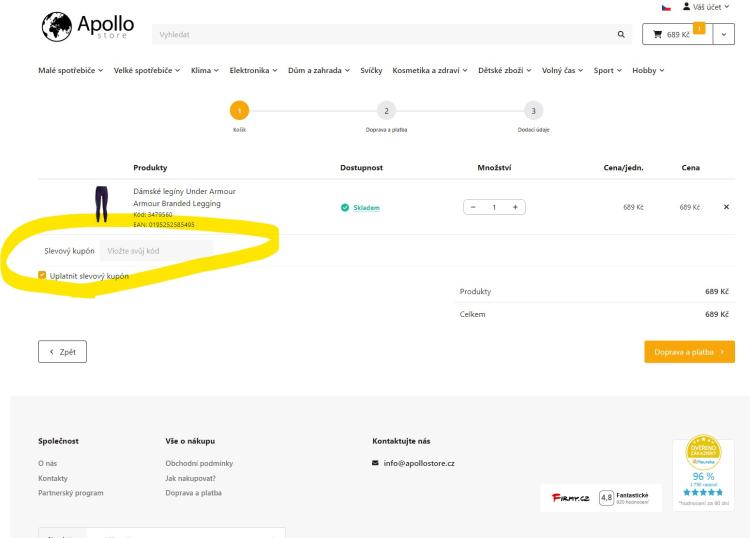Screen dimensions: 750x538
Task: Open the leggings product thumbnail
Action: (x=101, y=204)
